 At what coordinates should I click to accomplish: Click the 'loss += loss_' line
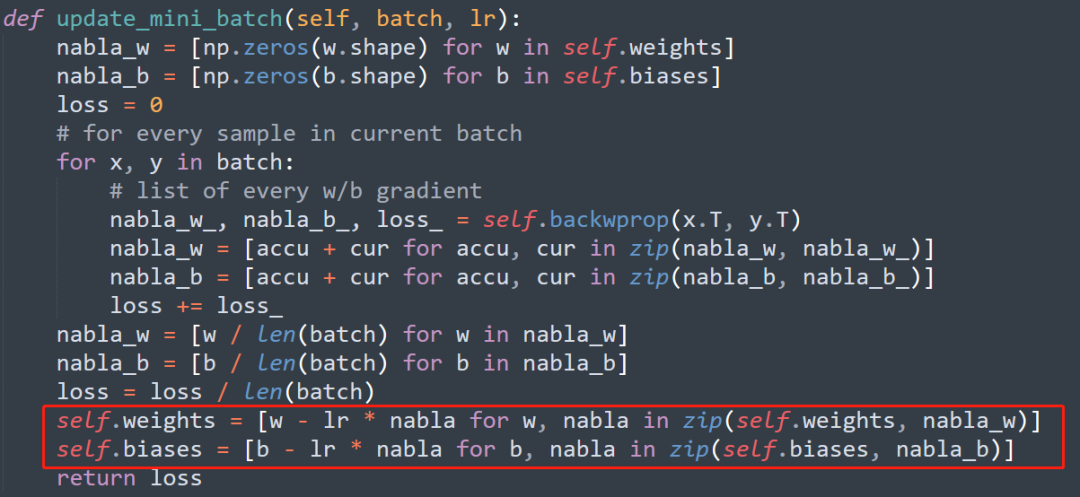click(x=196, y=306)
